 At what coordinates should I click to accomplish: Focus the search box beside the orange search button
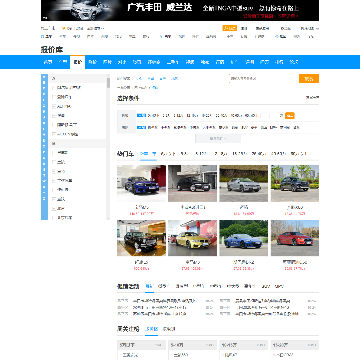(x=263, y=79)
